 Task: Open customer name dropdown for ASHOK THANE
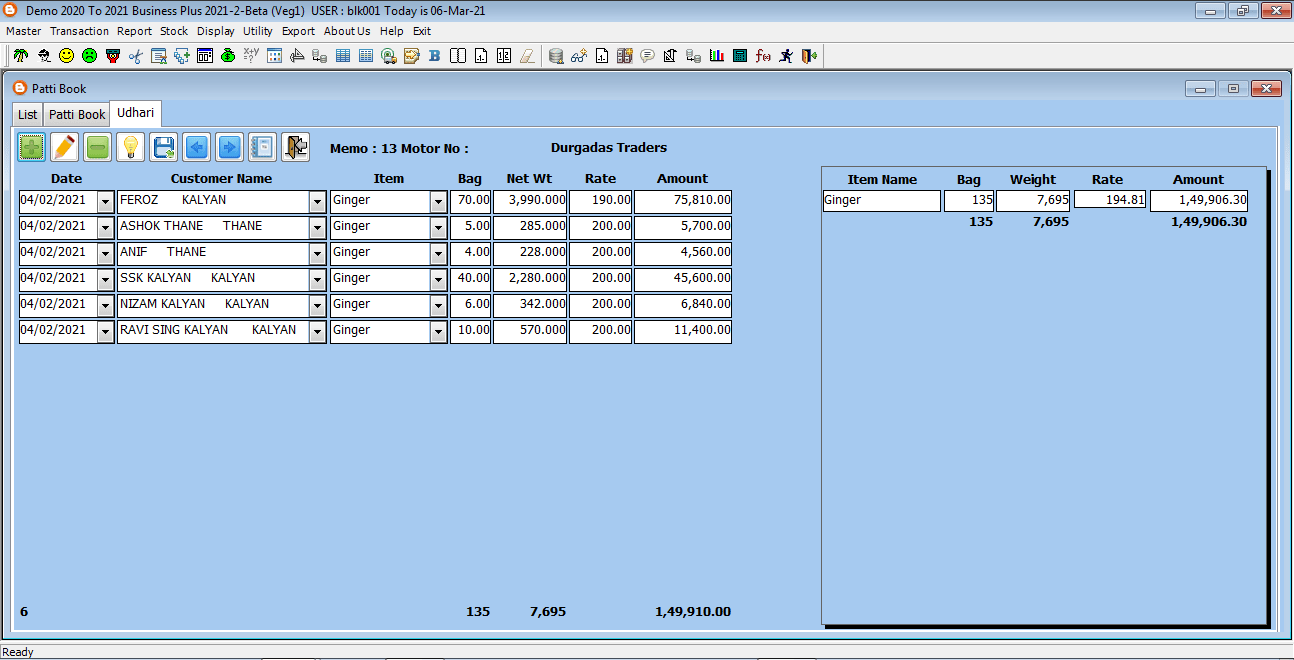coord(318,227)
